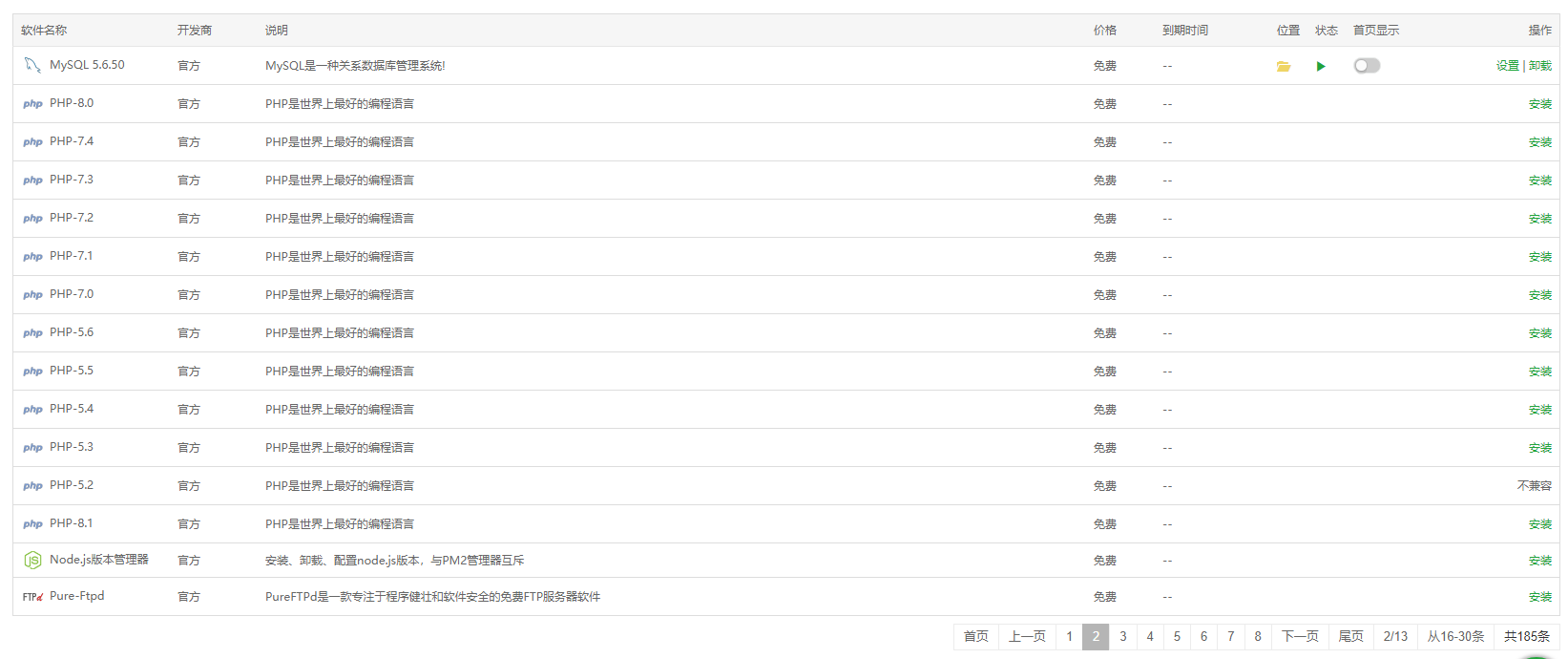Click the PHP-5.6 php logo icon

[32, 333]
